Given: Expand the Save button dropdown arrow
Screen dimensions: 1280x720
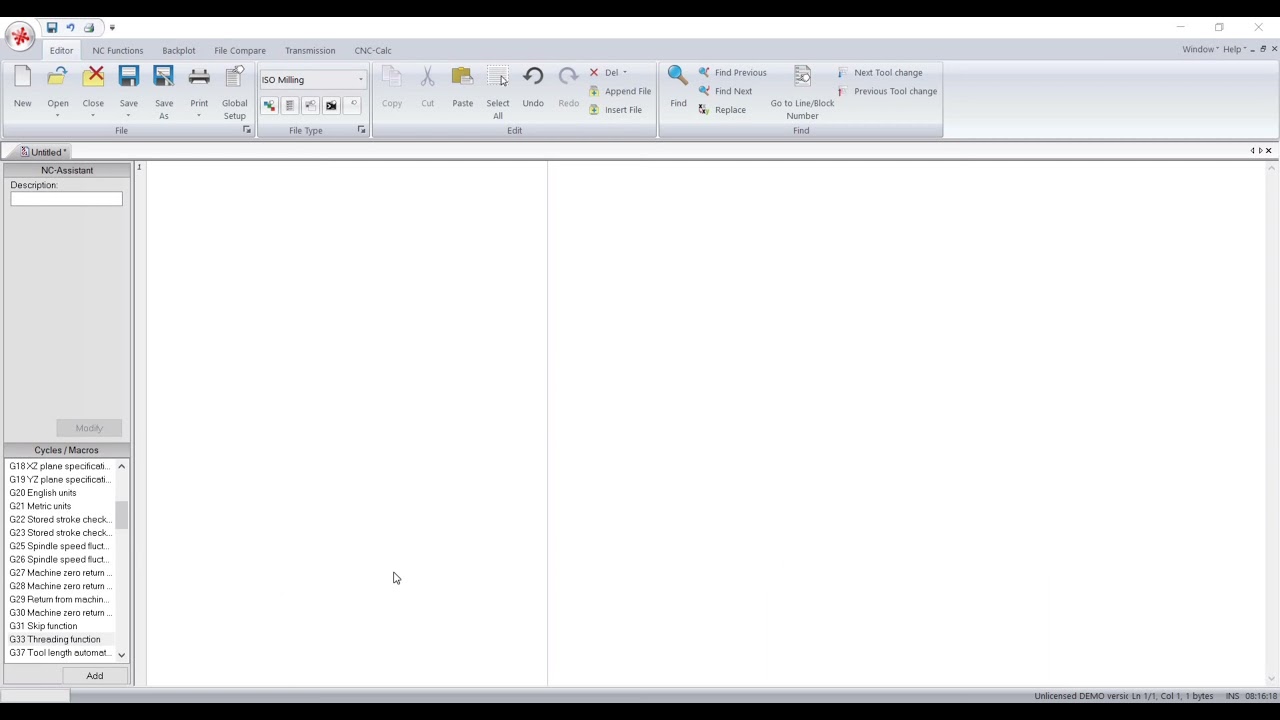Looking at the screenshot, I should click(129, 116).
